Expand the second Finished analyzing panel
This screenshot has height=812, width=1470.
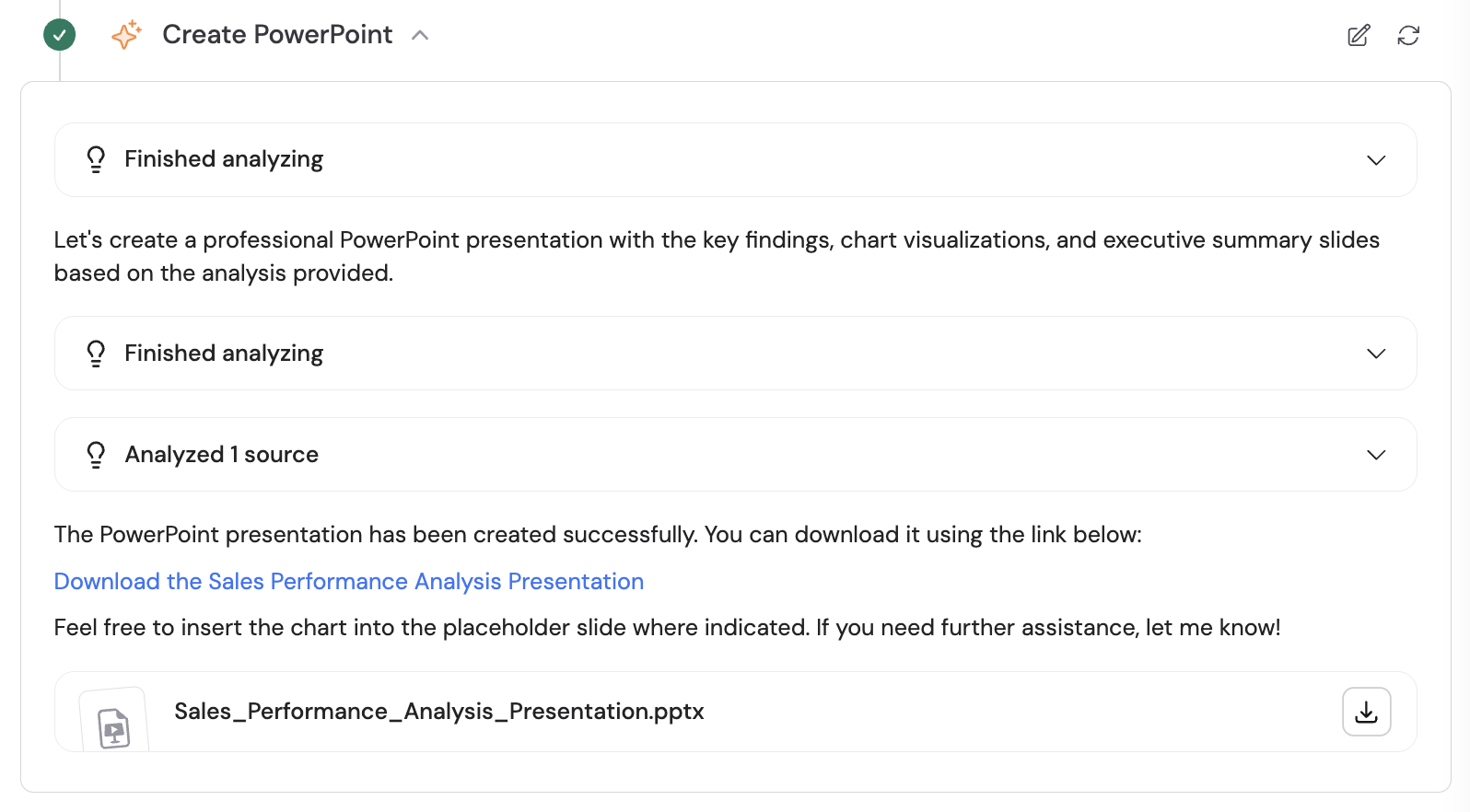1376,353
